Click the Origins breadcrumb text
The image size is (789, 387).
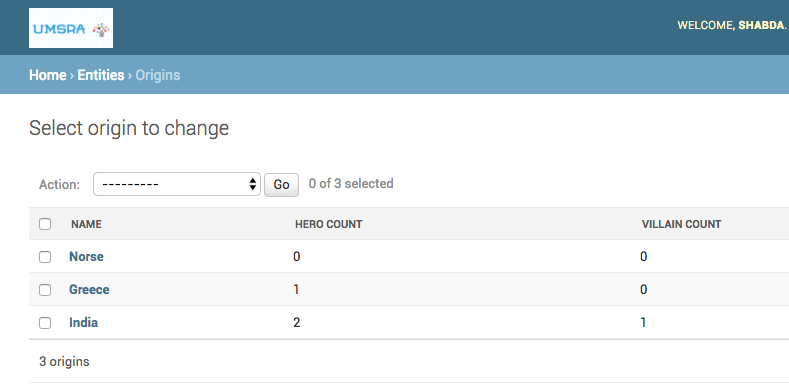[x=158, y=75]
